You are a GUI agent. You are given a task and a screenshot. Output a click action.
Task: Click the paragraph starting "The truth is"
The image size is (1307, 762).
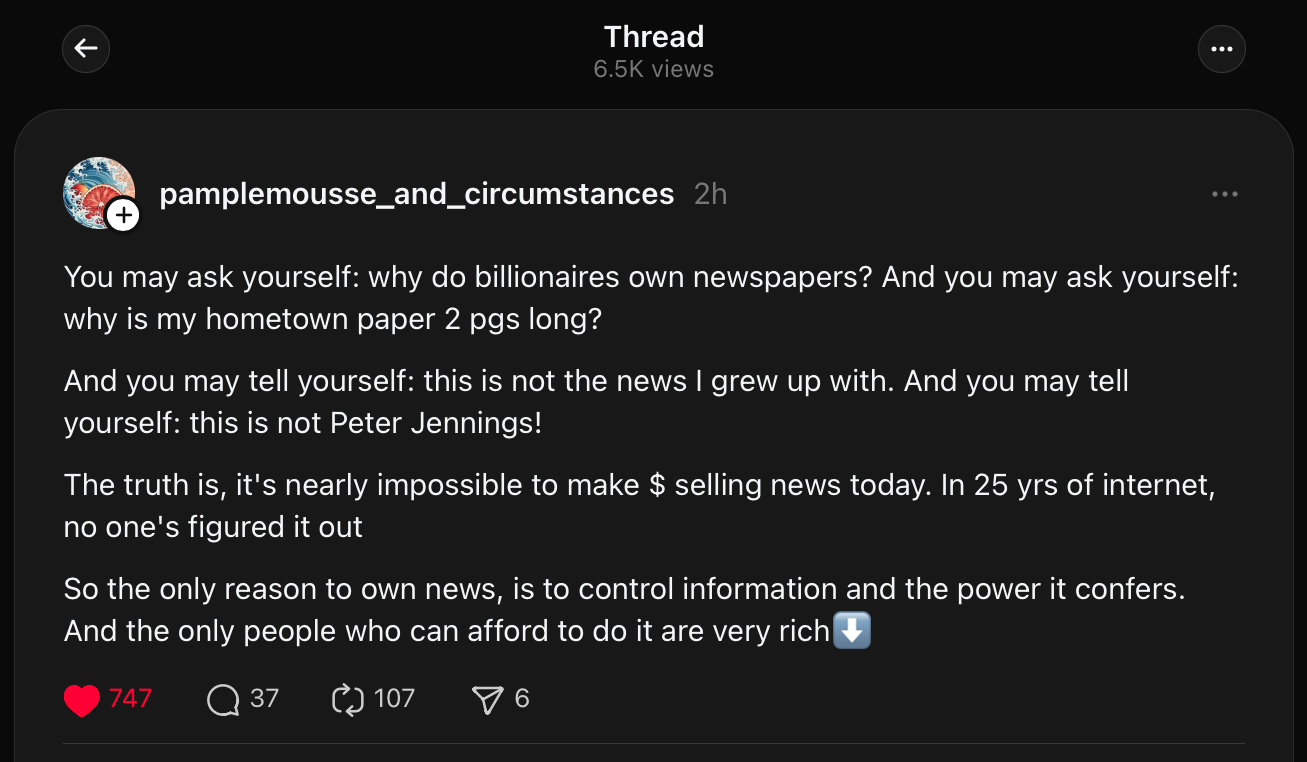pyautogui.click(x=640, y=505)
